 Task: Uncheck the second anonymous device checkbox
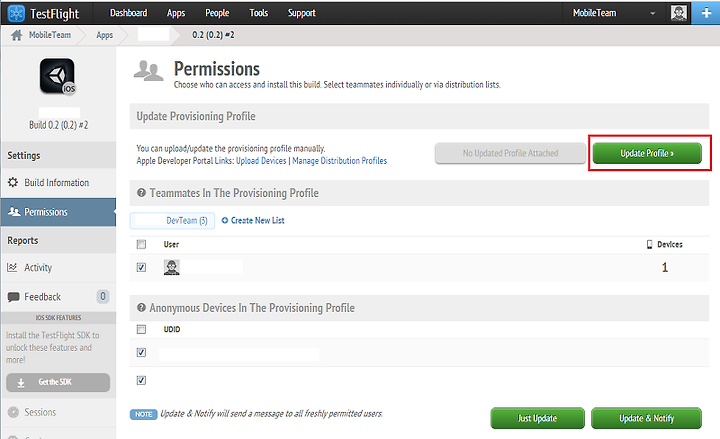click(x=141, y=380)
